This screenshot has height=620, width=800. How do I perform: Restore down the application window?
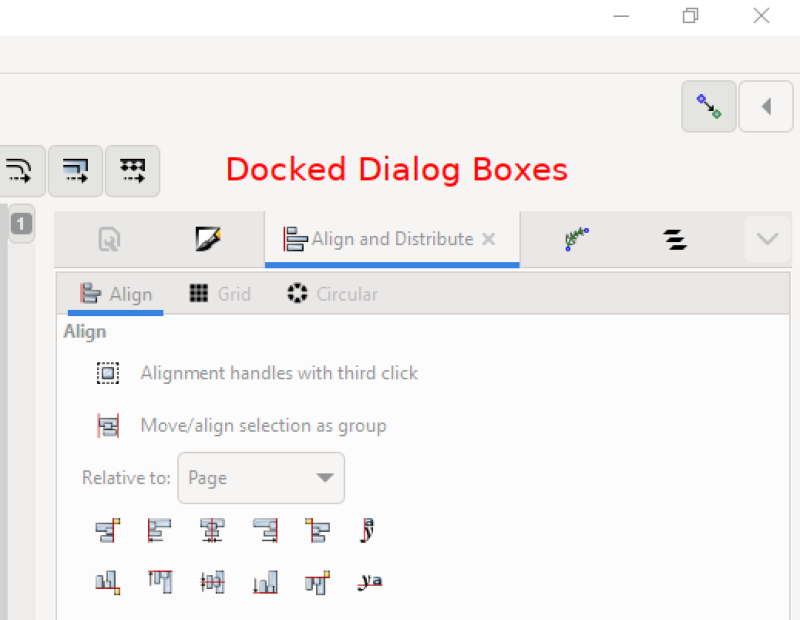click(690, 16)
